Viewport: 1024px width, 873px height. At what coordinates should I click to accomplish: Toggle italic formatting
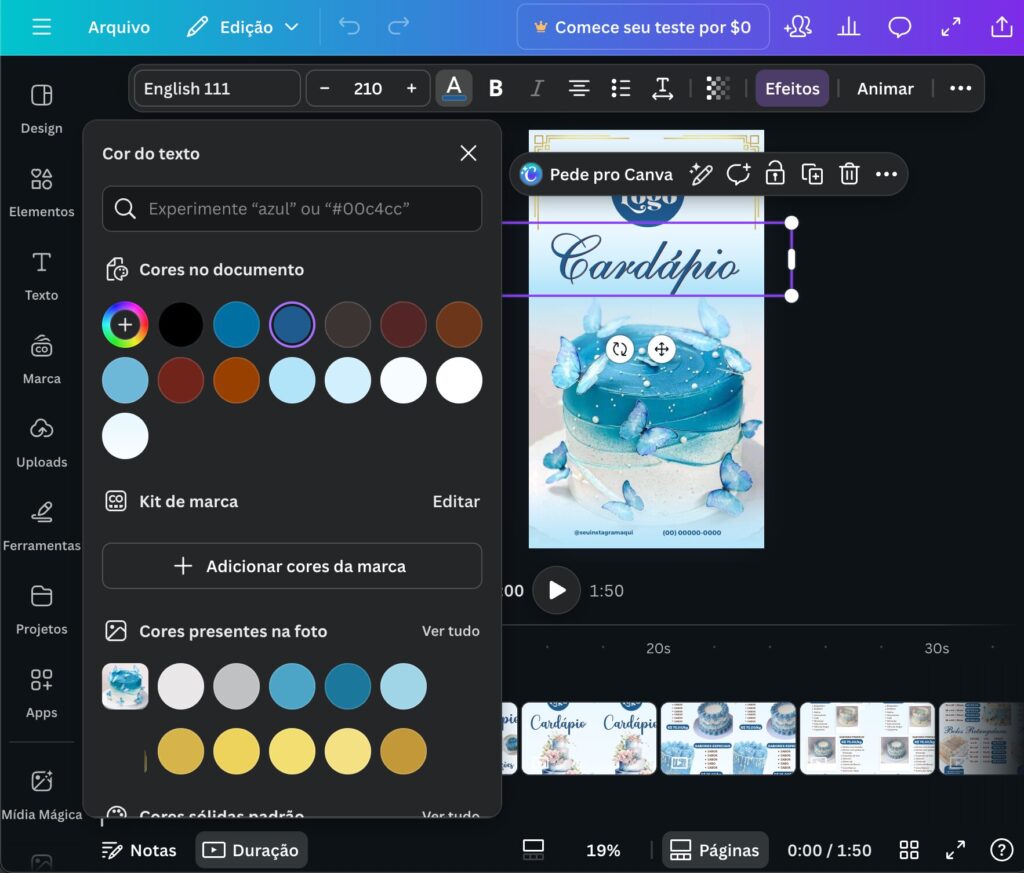click(536, 88)
